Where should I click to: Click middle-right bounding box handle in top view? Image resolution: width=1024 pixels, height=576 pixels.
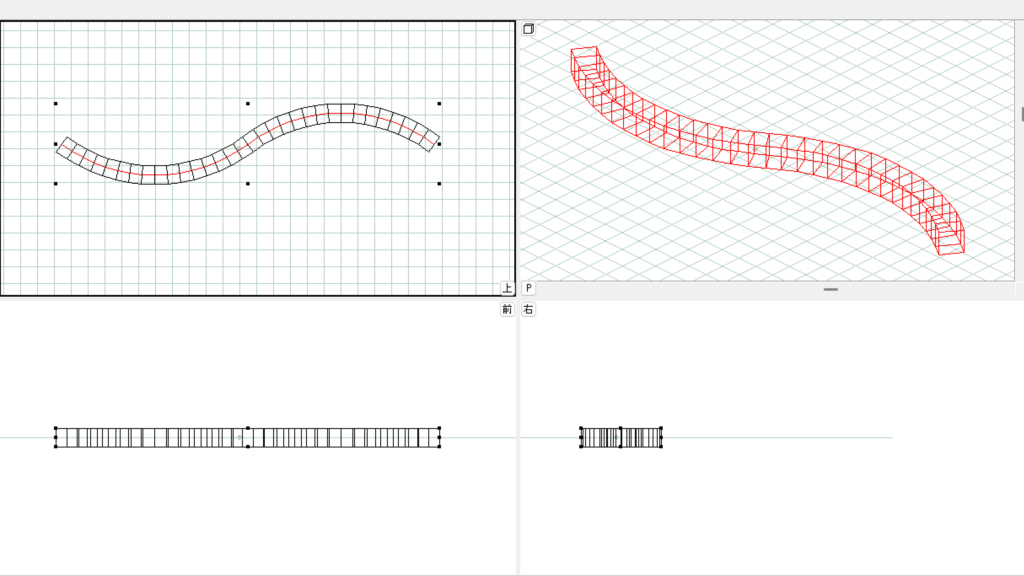439,144
